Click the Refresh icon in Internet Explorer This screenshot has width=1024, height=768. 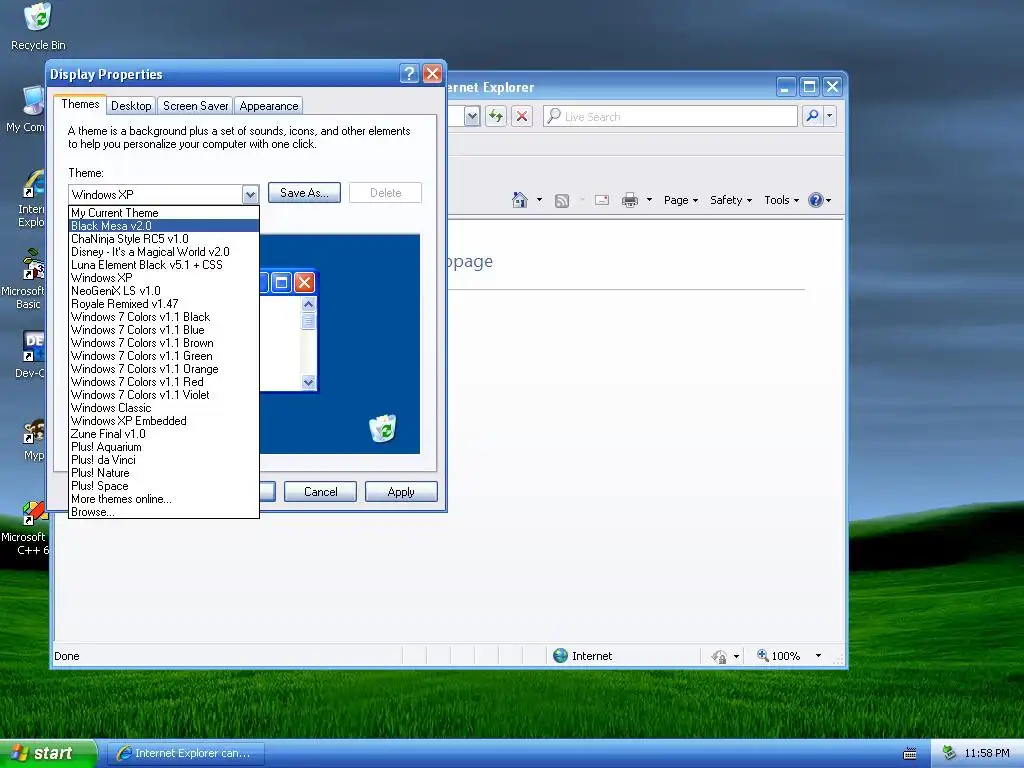(496, 116)
